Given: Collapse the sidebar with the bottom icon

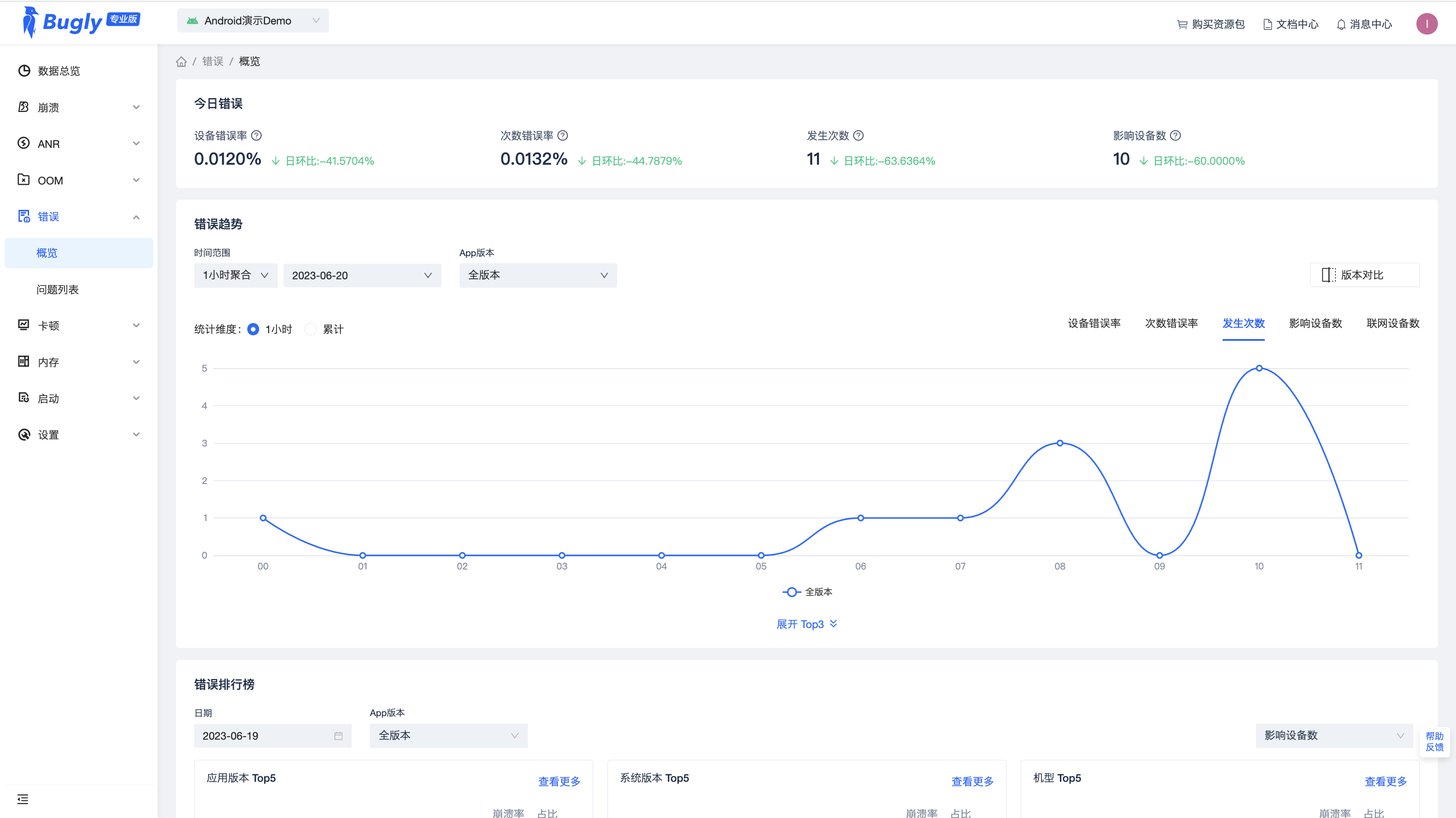Looking at the screenshot, I should [x=23, y=799].
